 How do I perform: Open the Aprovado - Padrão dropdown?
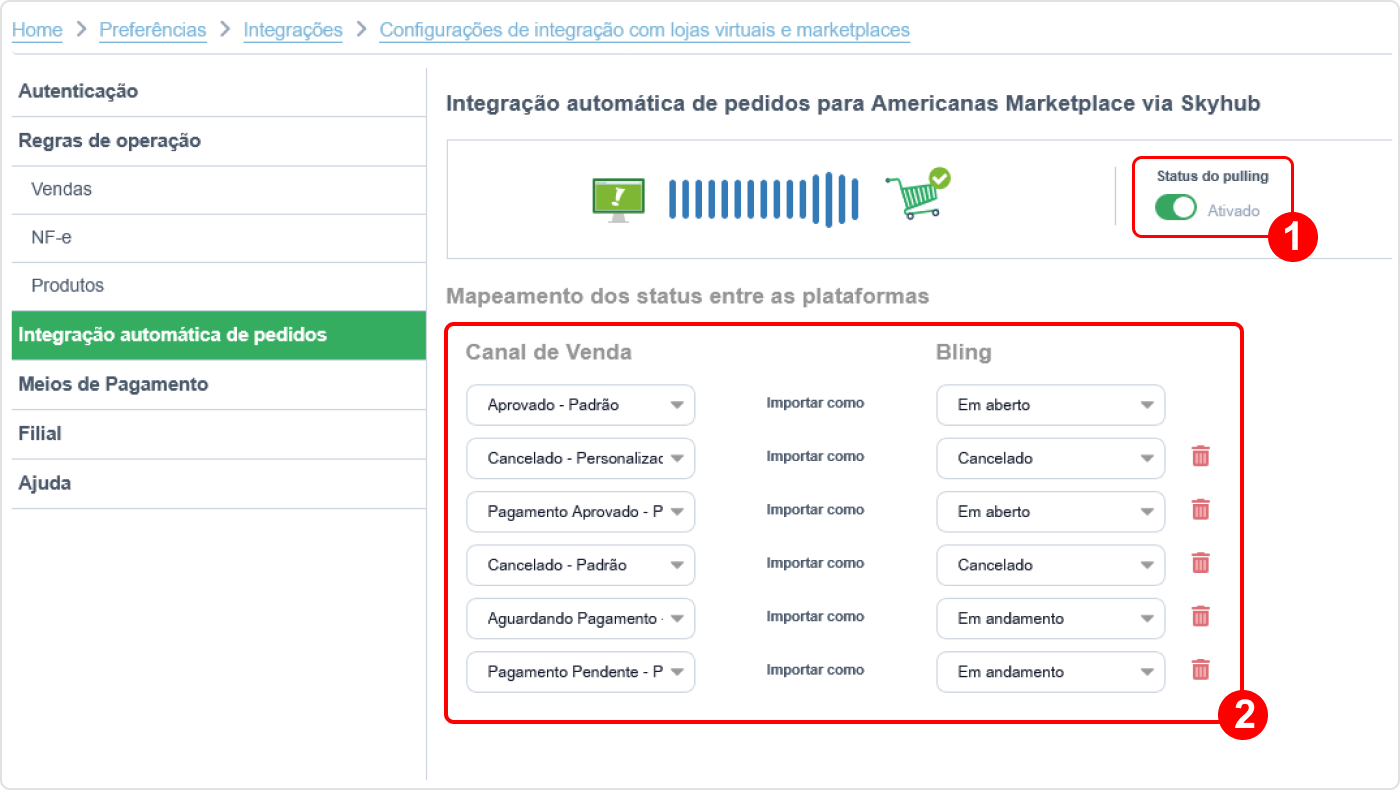click(580, 405)
